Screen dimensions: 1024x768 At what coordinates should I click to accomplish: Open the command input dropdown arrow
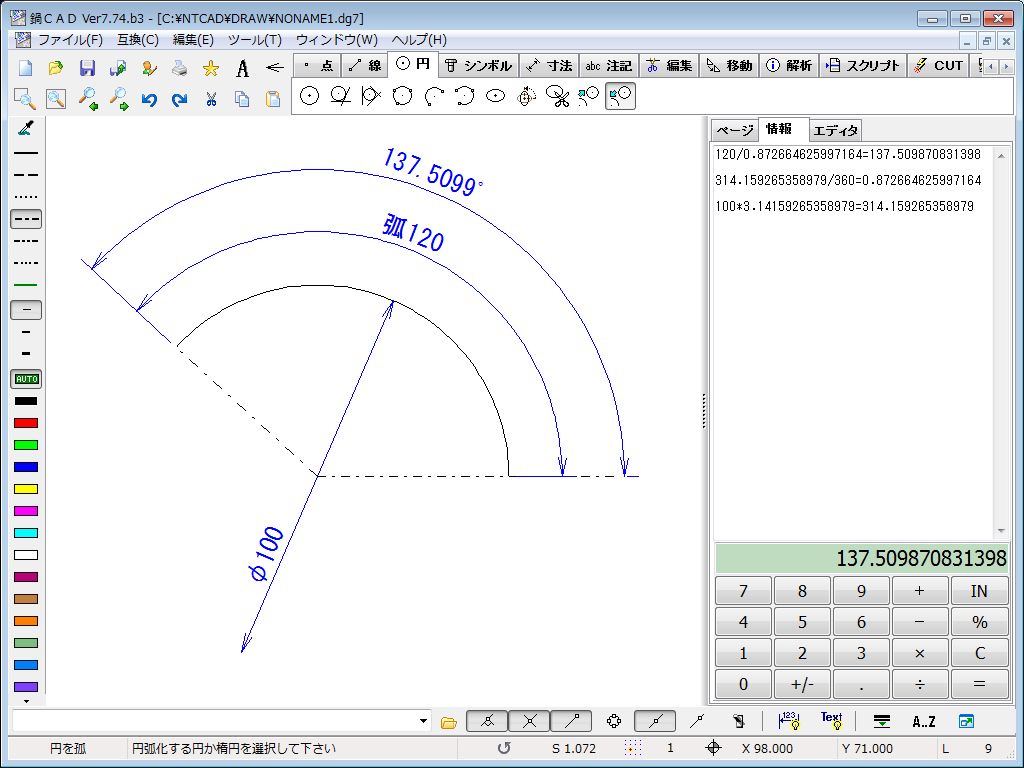pyautogui.click(x=423, y=722)
